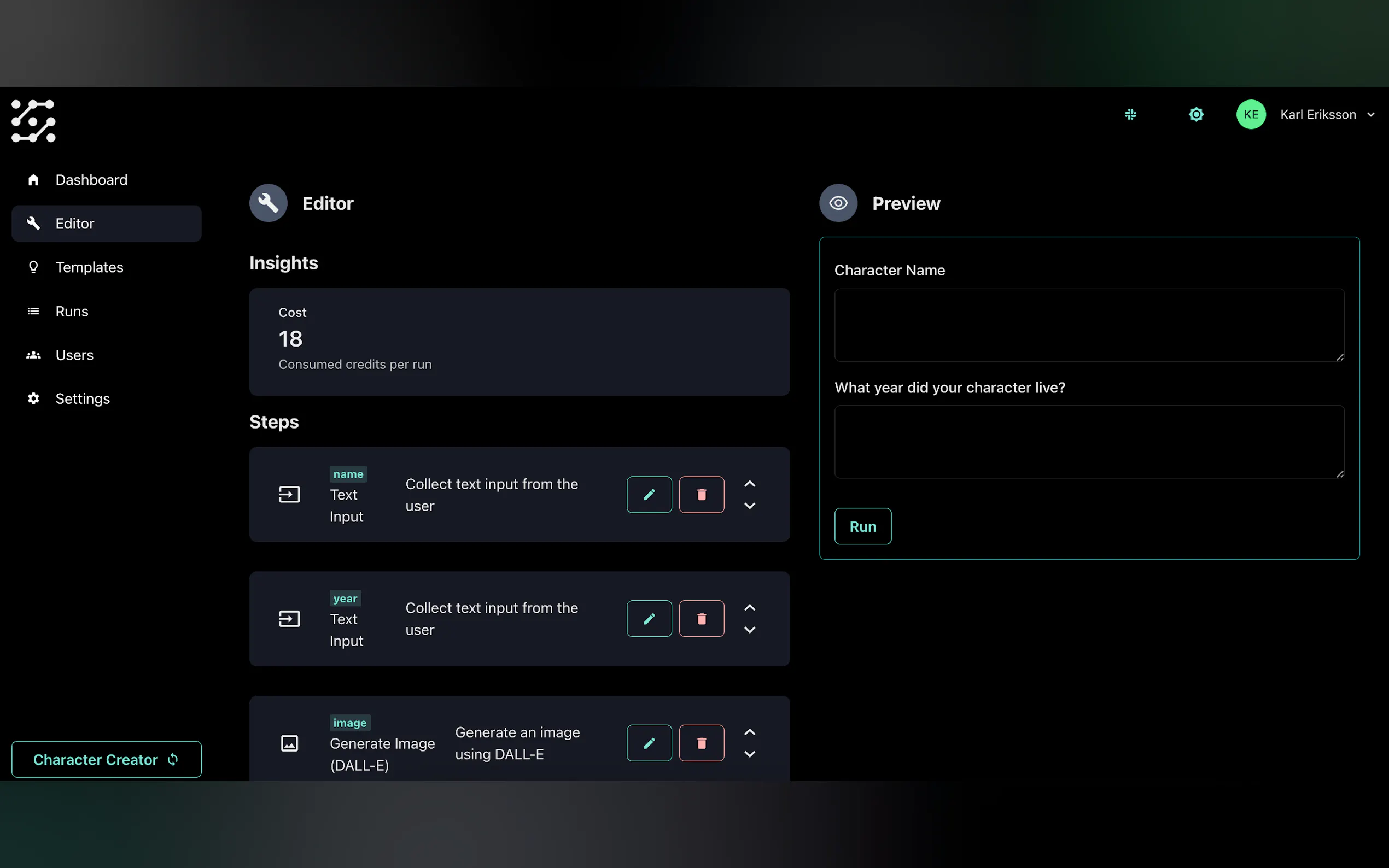This screenshot has width=1389, height=868.
Task: Delete the Generate Image DALL-E step
Action: point(701,743)
